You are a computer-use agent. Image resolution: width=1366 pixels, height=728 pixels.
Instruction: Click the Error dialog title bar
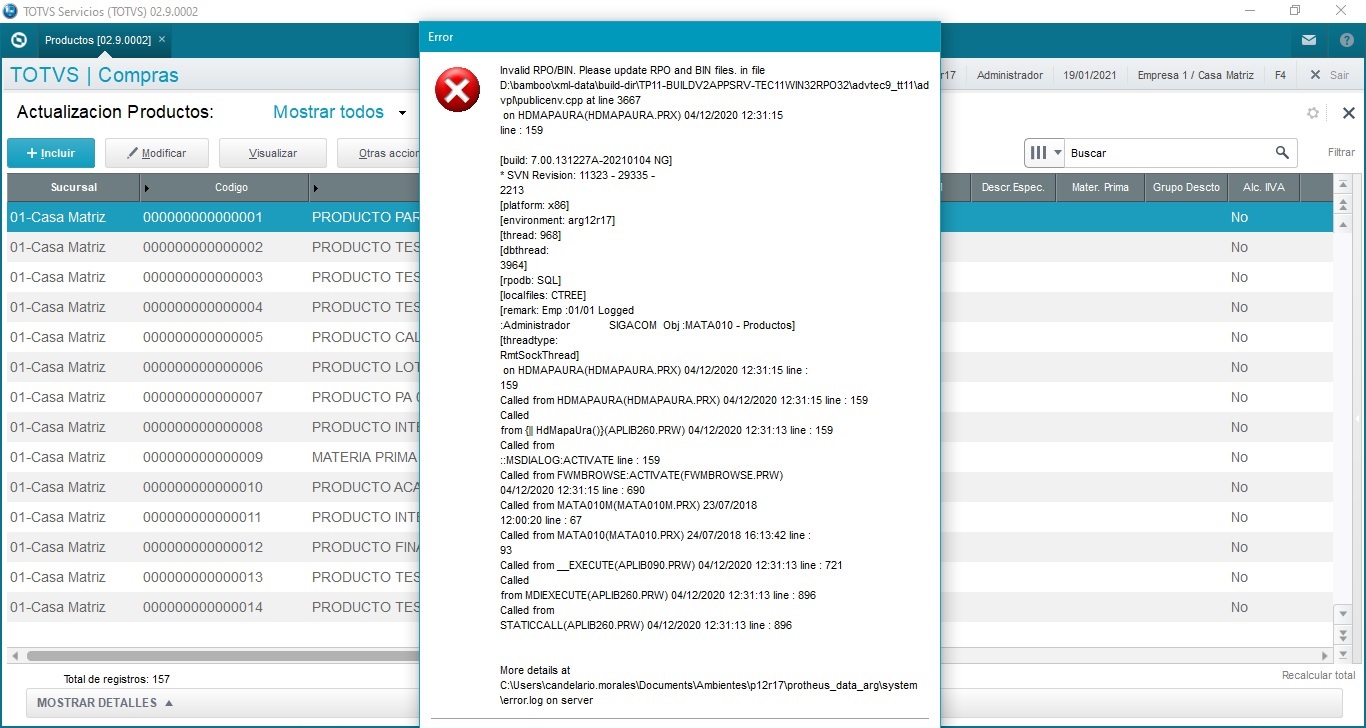click(x=680, y=37)
